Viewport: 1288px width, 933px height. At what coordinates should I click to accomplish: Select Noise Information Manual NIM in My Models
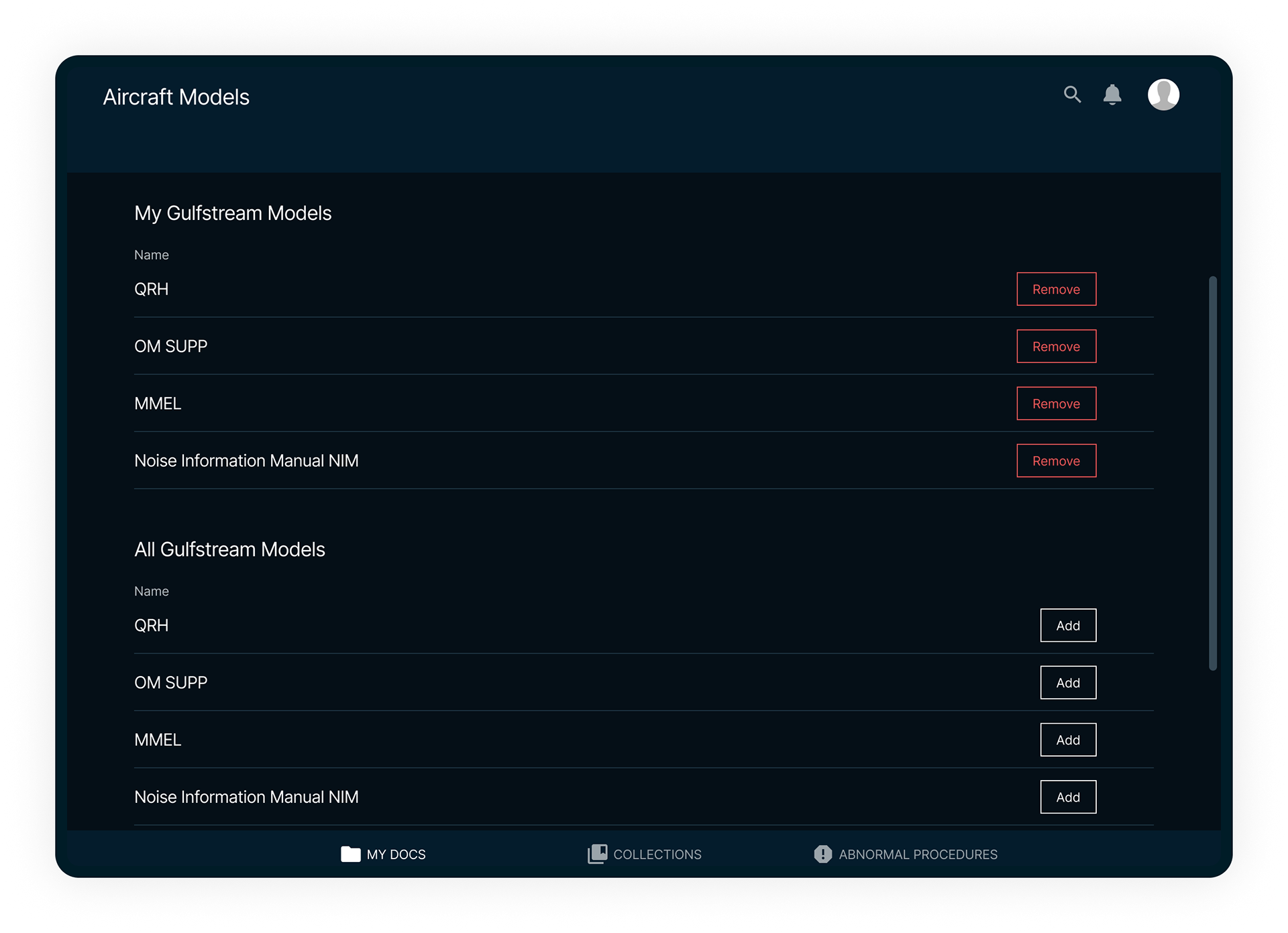click(x=246, y=461)
